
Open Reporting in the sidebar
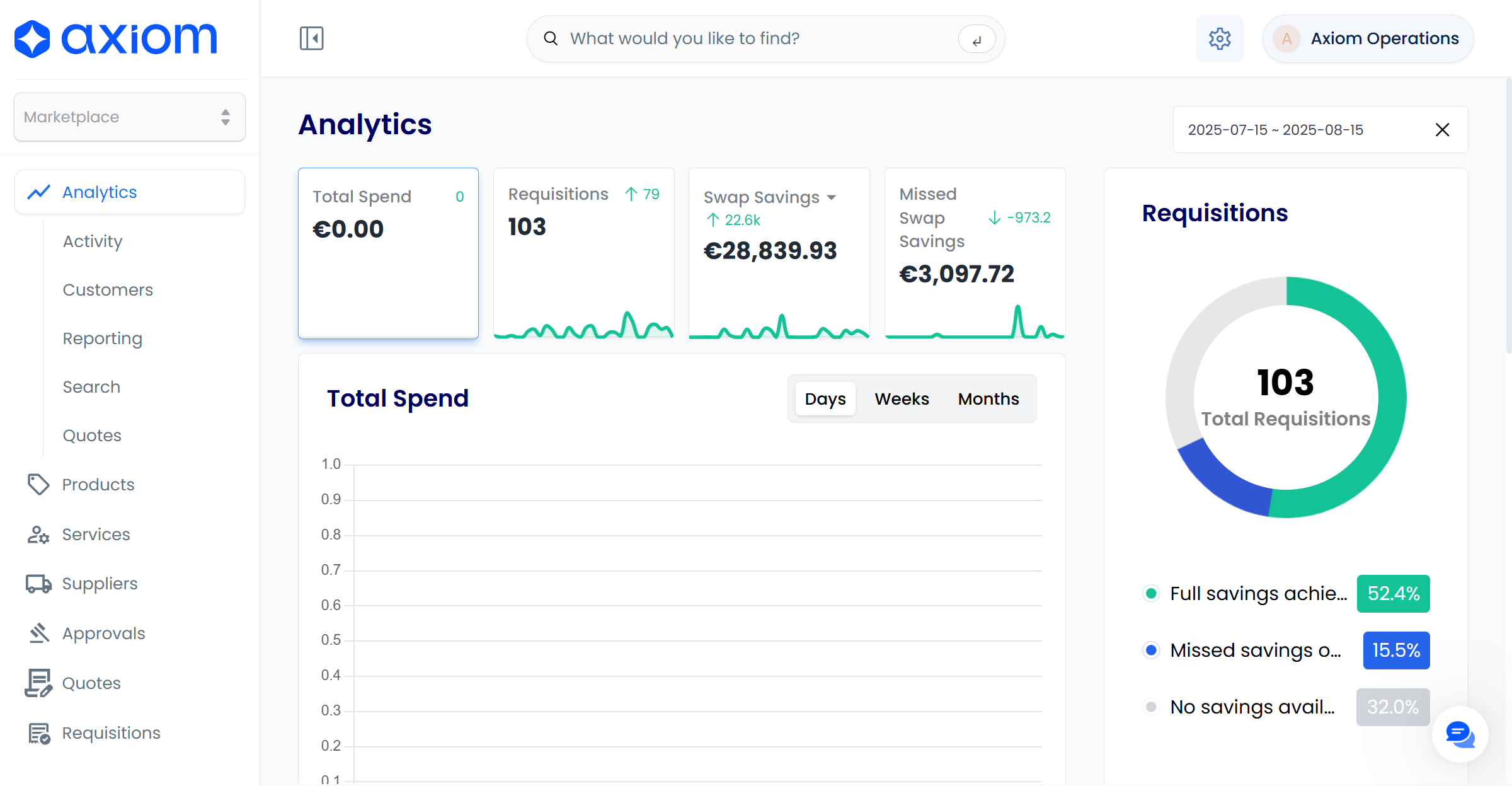(x=103, y=338)
